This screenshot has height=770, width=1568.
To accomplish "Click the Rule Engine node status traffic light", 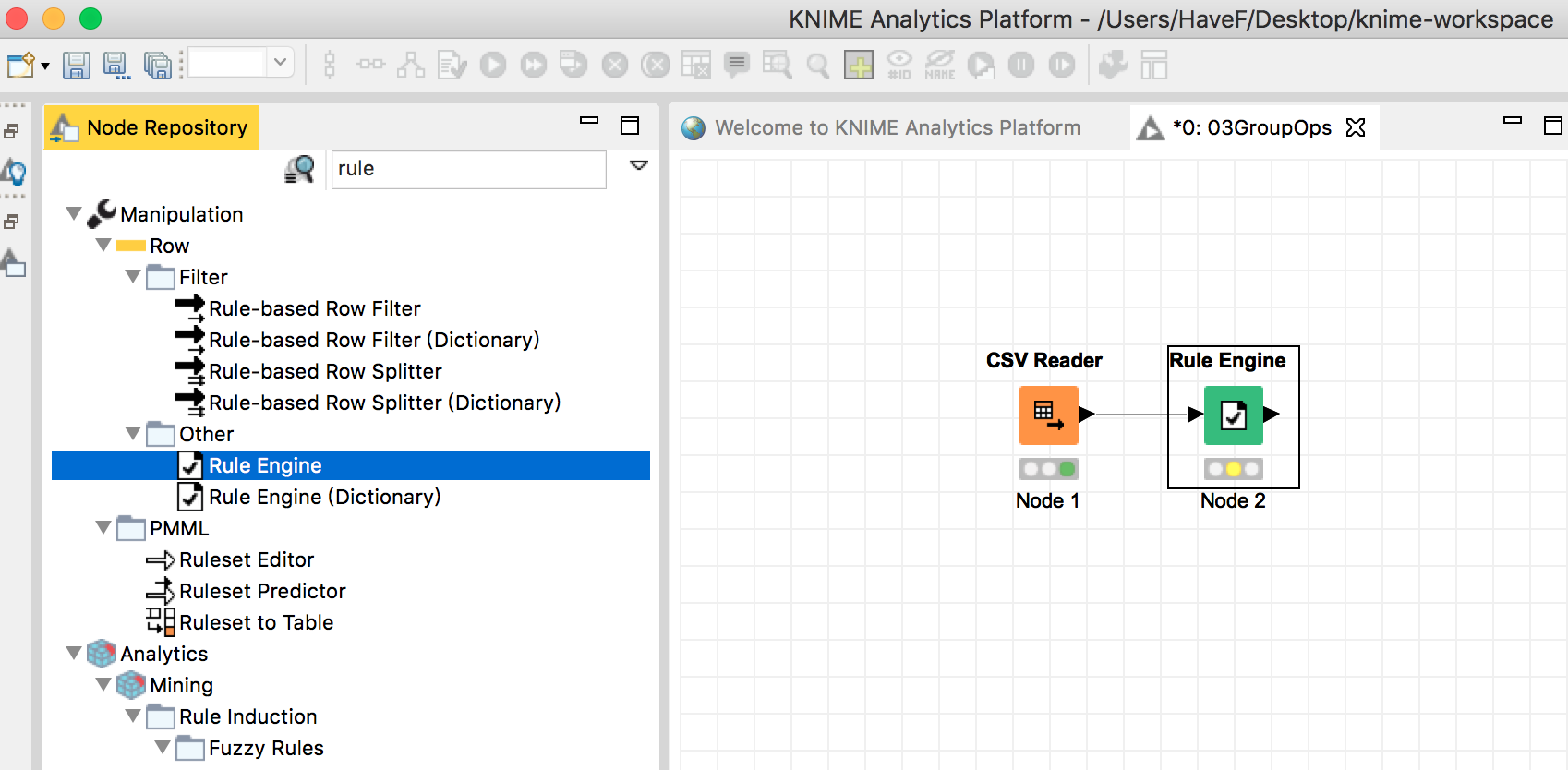I will tap(1234, 469).
